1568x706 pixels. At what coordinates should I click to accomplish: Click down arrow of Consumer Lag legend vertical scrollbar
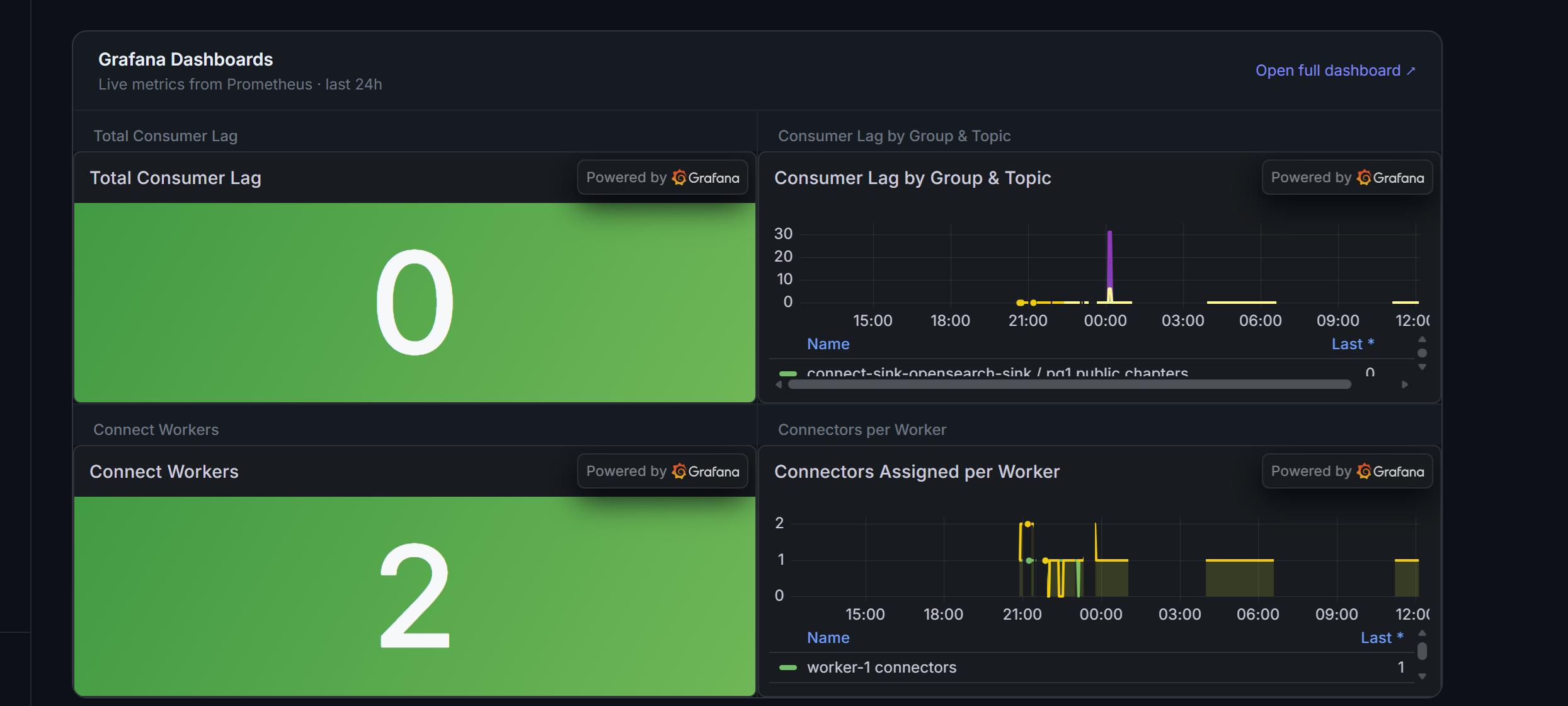tap(1422, 367)
